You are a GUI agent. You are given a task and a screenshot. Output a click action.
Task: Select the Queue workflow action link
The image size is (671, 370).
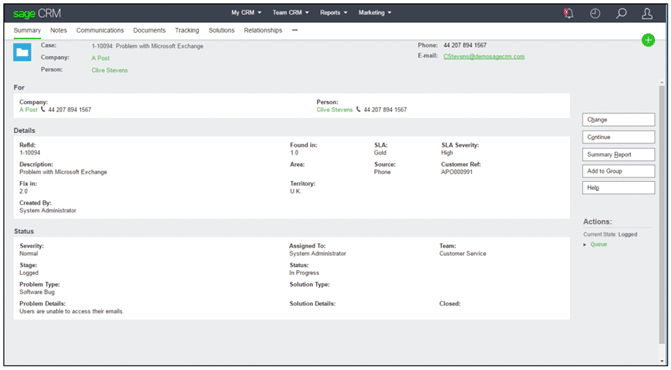[x=599, y=244]
